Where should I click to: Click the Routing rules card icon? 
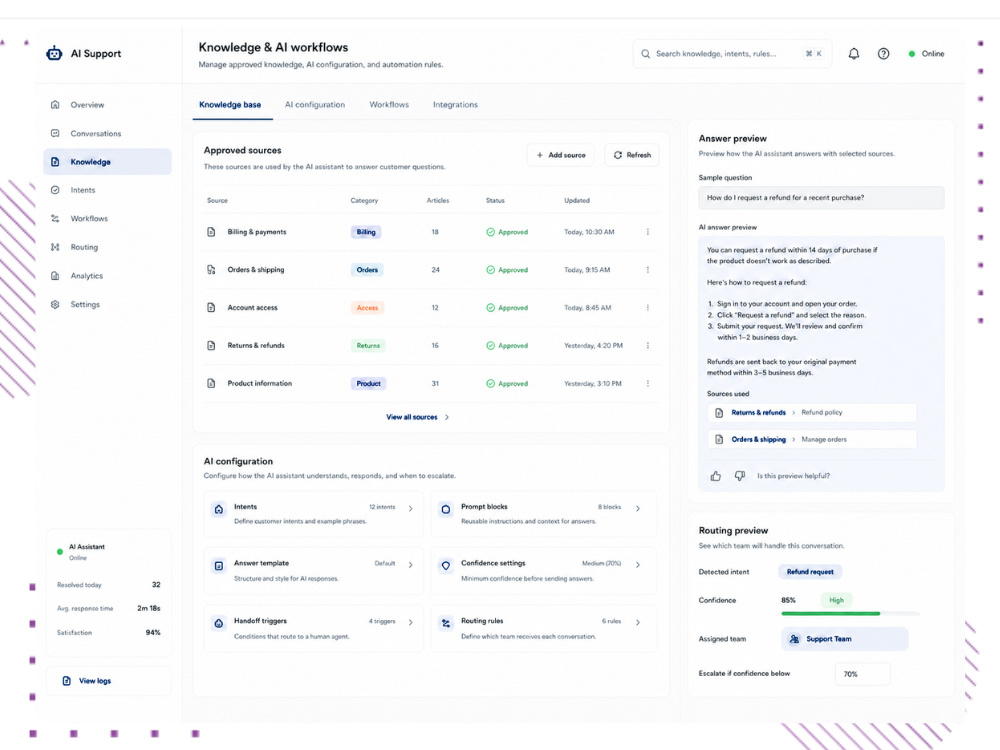pos(446,623)
